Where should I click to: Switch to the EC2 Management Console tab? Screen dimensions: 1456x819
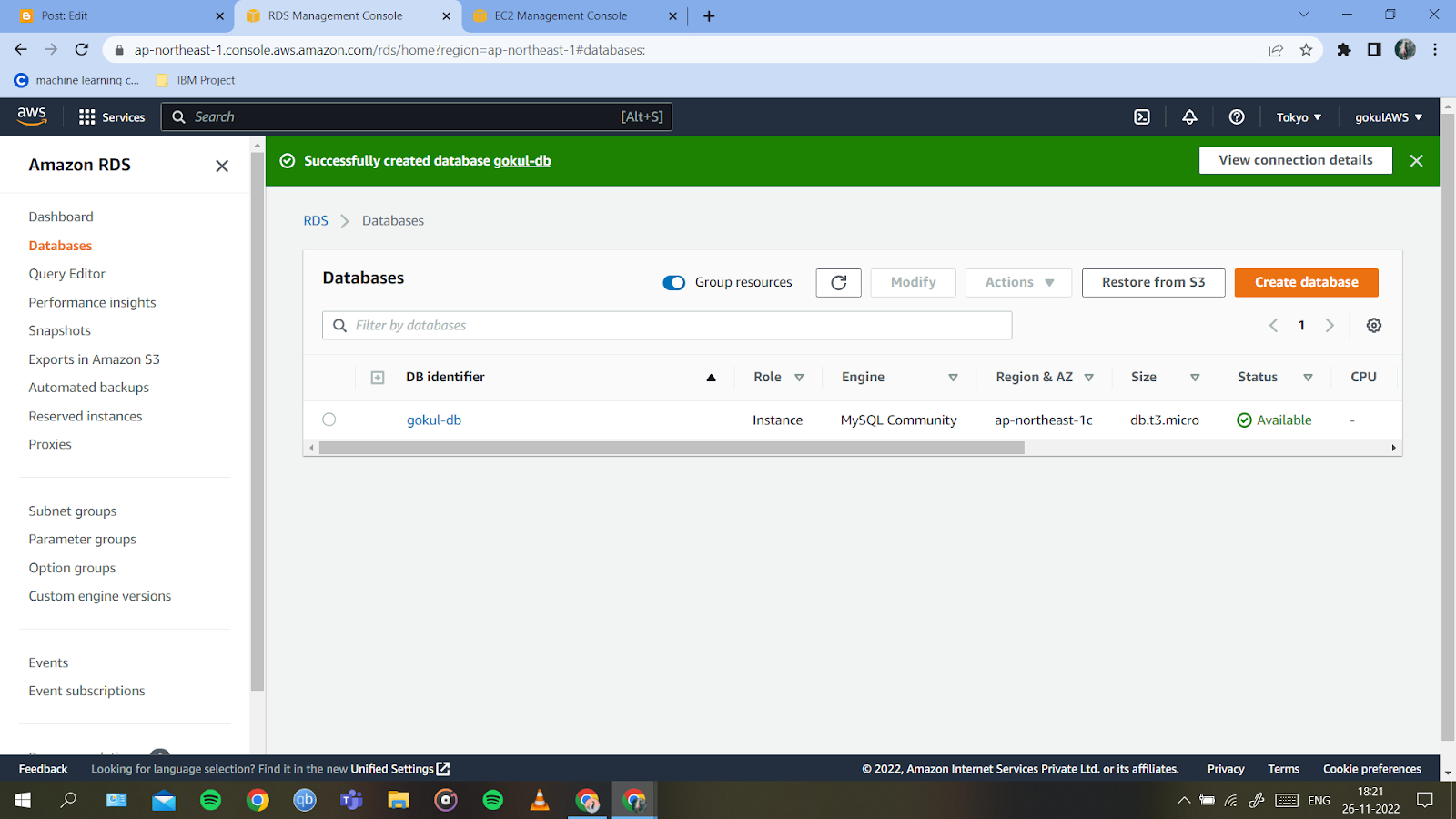pos(575,16)
